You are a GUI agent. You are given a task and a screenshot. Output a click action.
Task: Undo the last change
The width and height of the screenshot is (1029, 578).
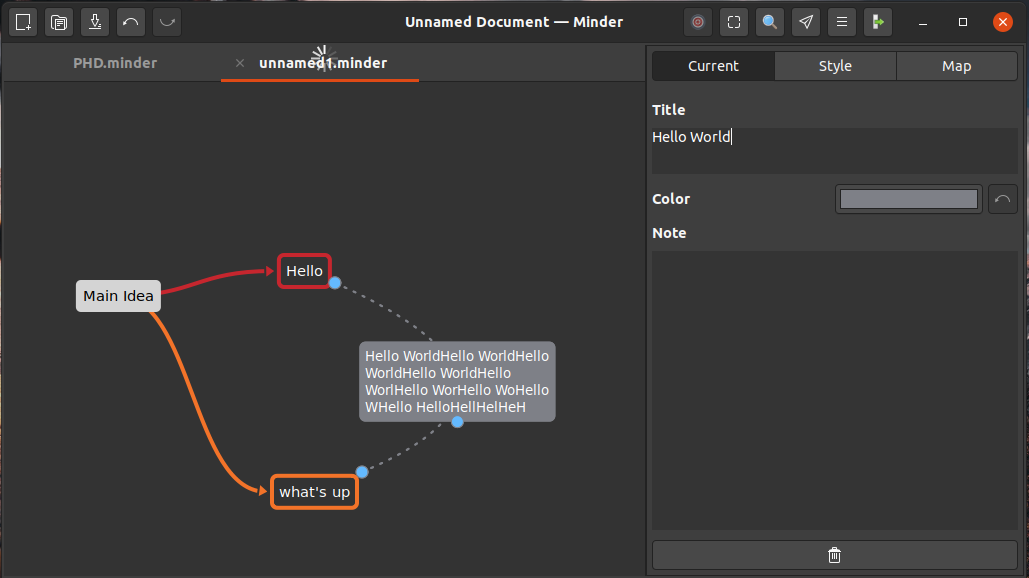click(x=131, y=22)
